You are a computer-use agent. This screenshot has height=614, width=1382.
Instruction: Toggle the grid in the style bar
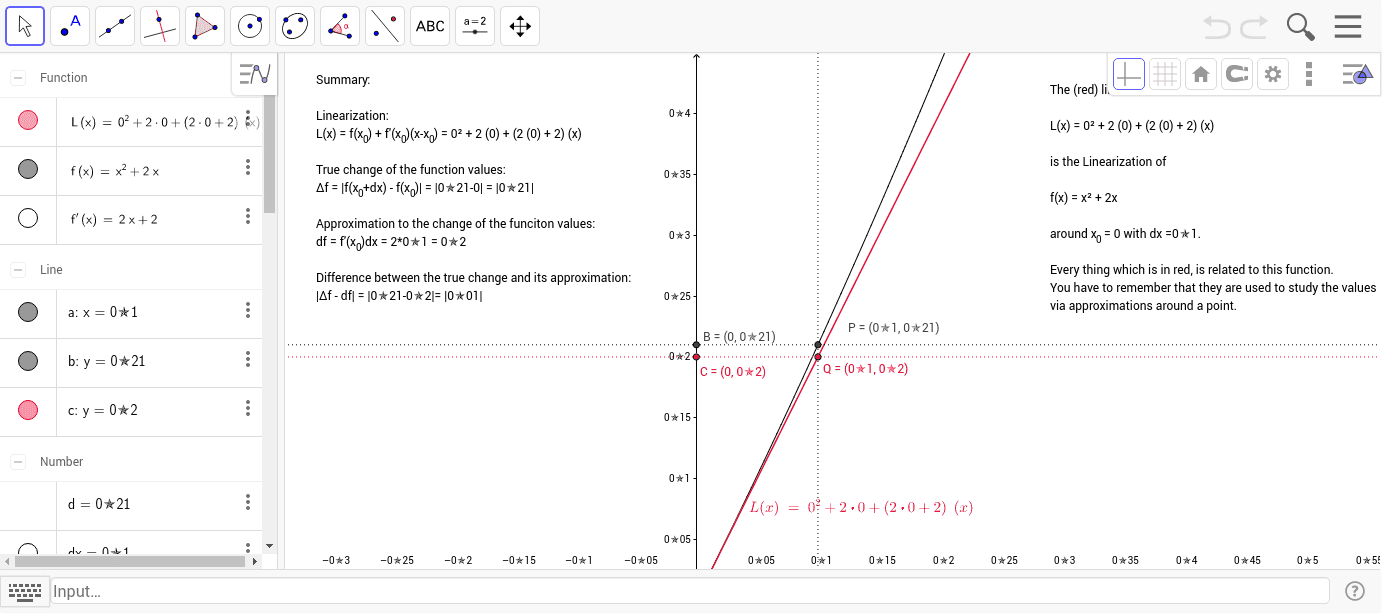pyautogui.click(x=1164, y=73)
